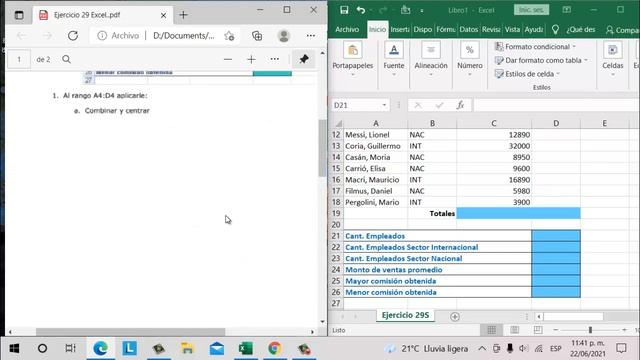Click the Compartir share button
Image resolution: width=640 pixels, height=360 pixels.
[622, 30]
